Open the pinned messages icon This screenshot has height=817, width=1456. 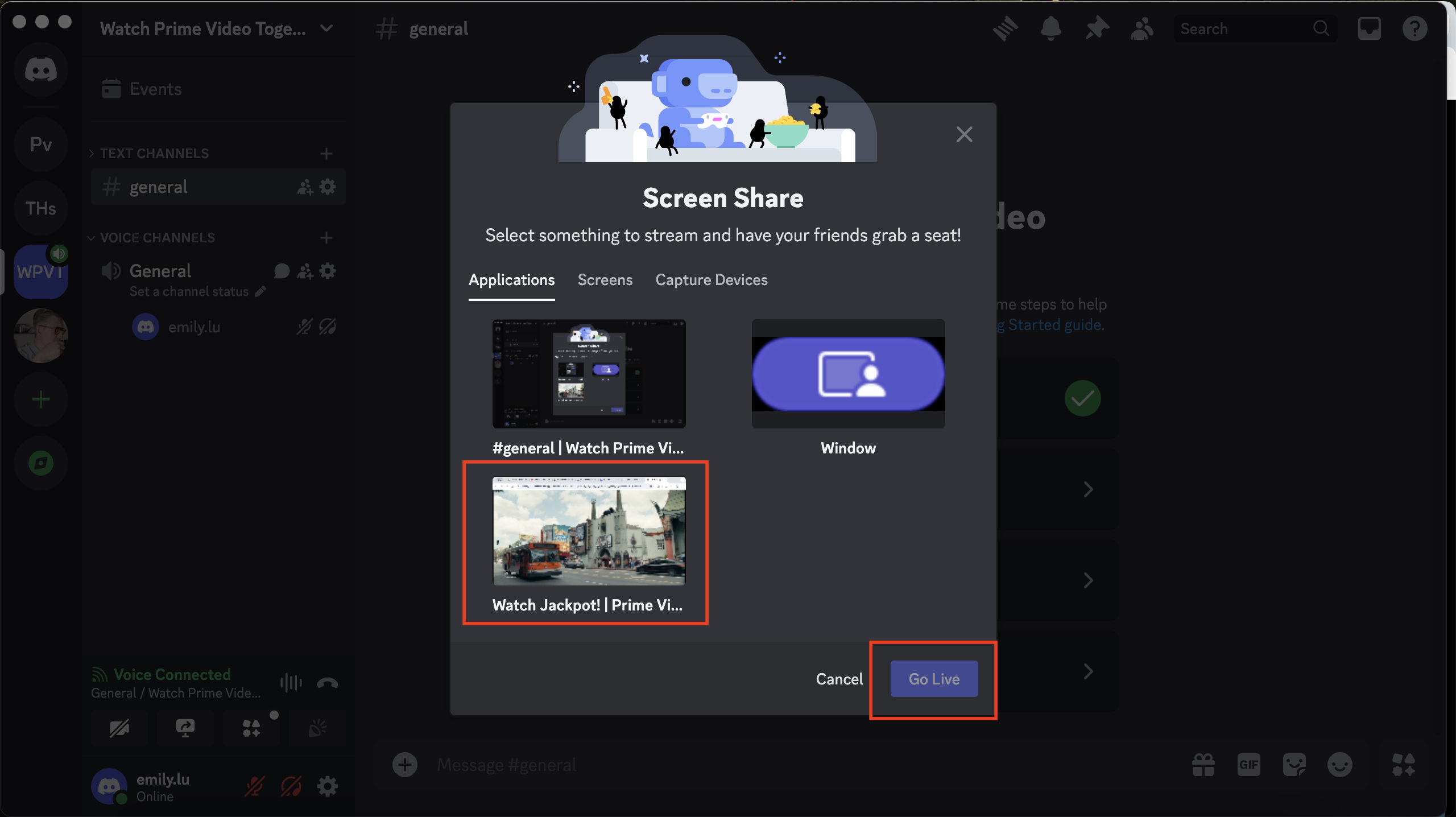coord(1097,28)
